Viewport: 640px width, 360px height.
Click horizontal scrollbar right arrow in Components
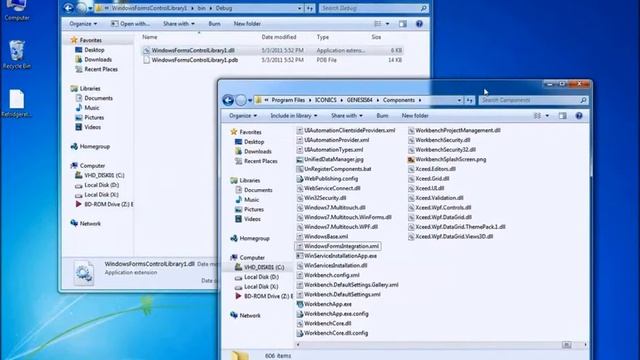(585, 345)
